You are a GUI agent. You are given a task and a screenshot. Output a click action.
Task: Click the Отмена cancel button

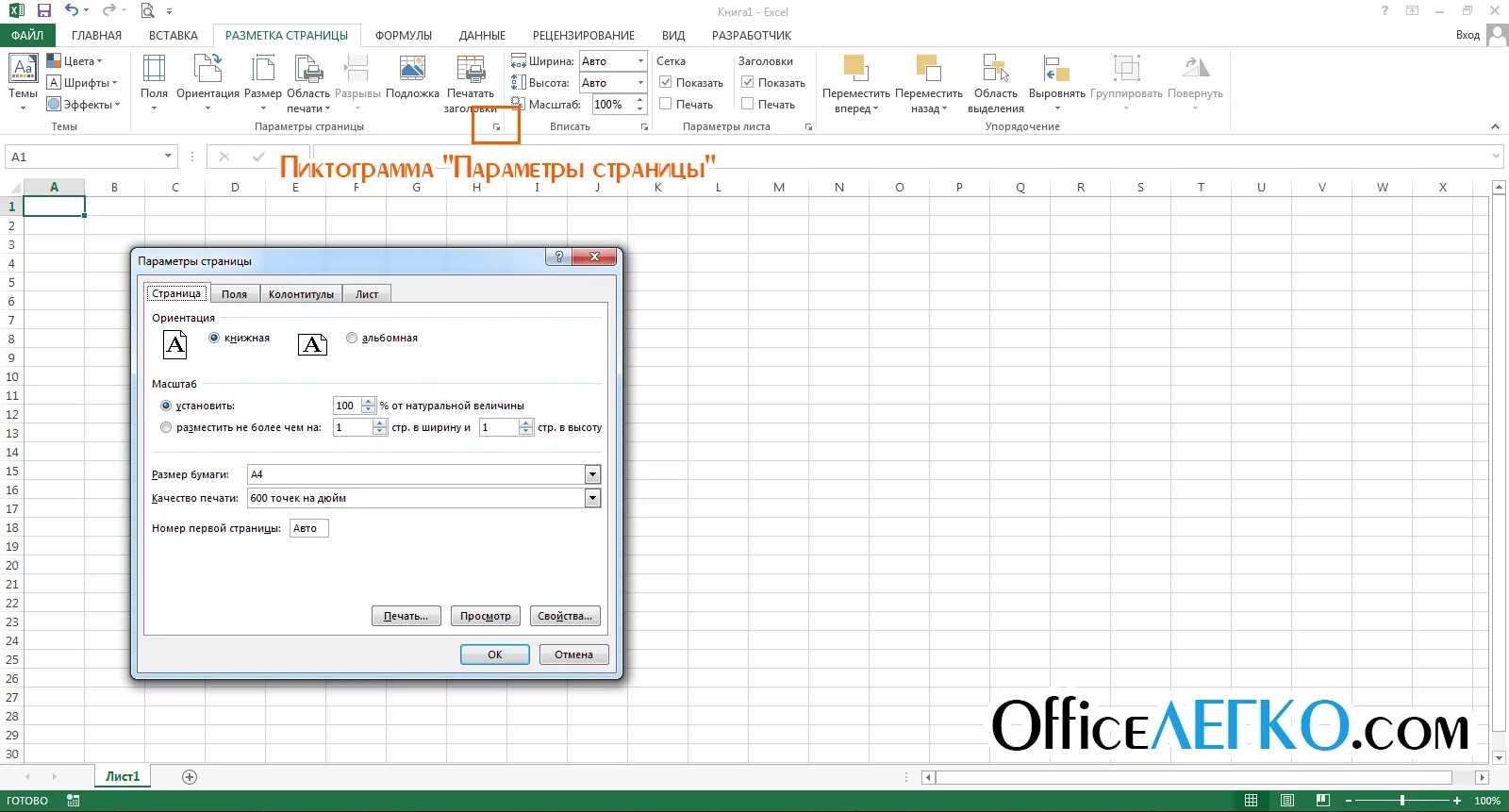click(574, 655)
